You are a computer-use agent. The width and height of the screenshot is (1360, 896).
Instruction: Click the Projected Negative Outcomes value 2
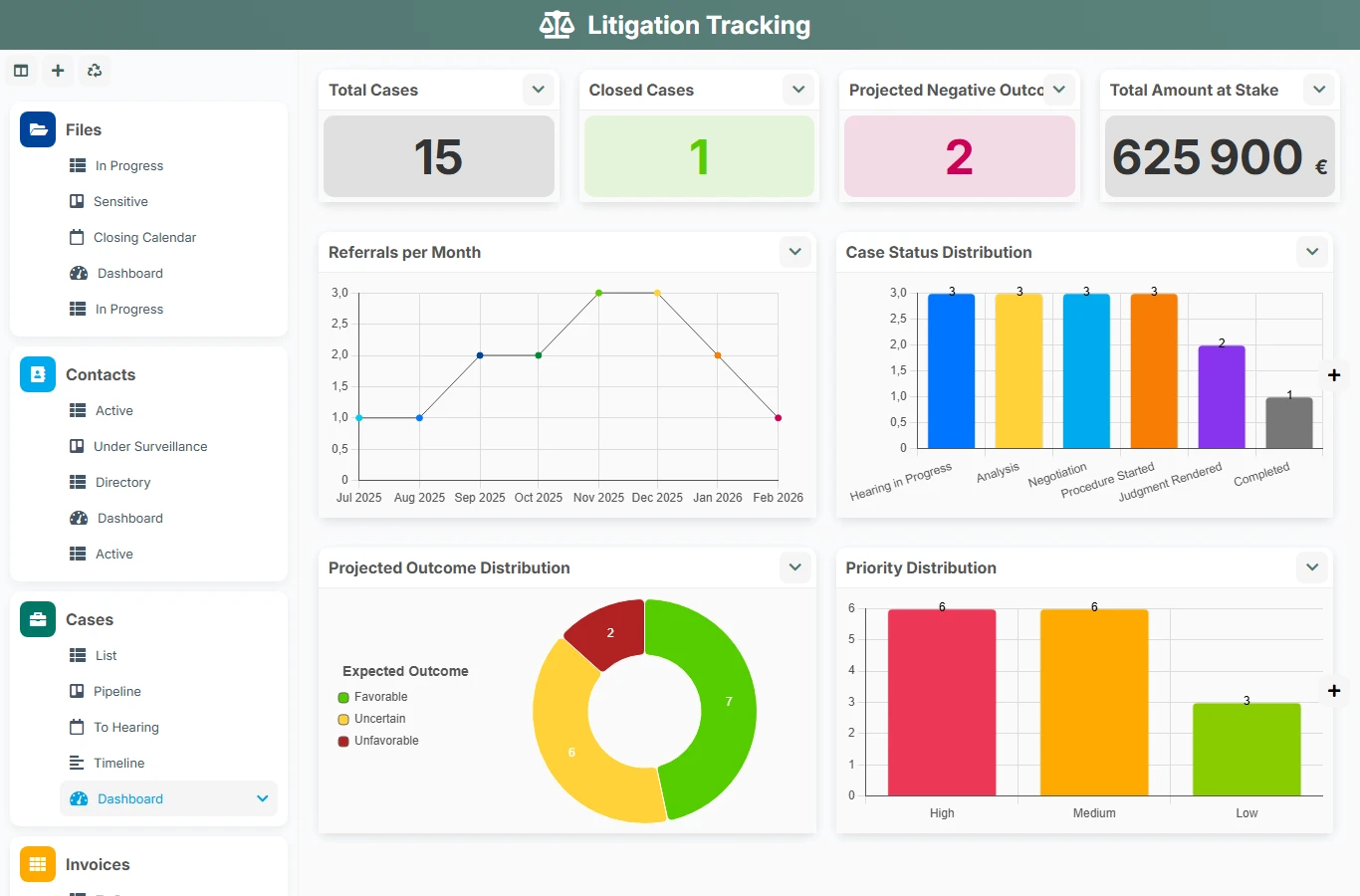(959, 157)
